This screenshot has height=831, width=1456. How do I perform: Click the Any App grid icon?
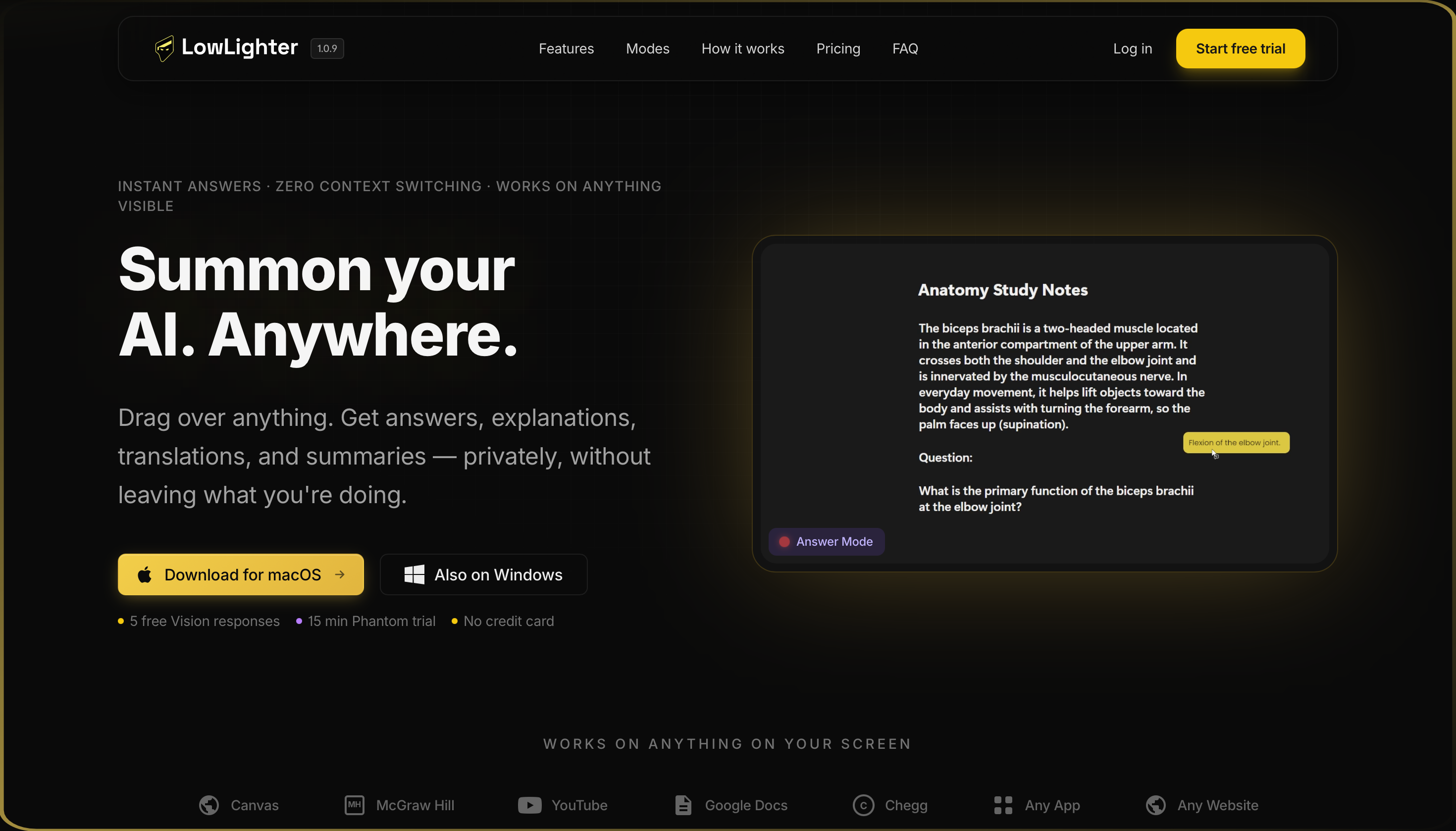coord(1003,805)
